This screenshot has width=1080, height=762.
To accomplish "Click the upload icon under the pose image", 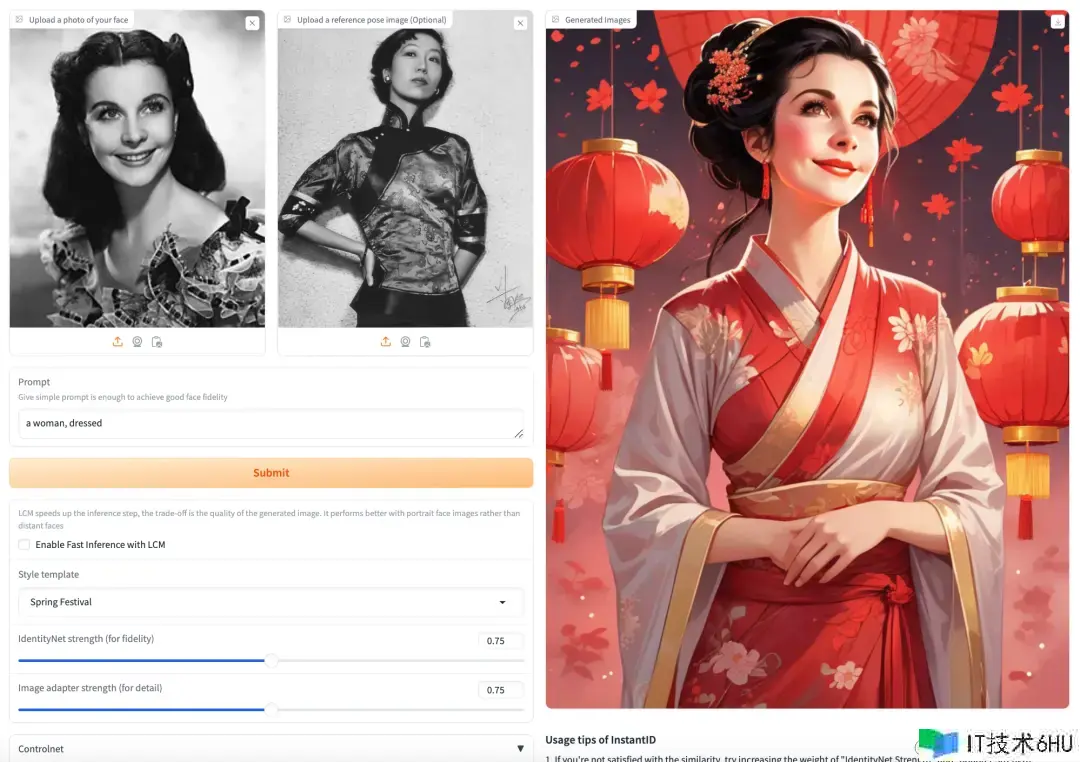I will coord(386,342).
